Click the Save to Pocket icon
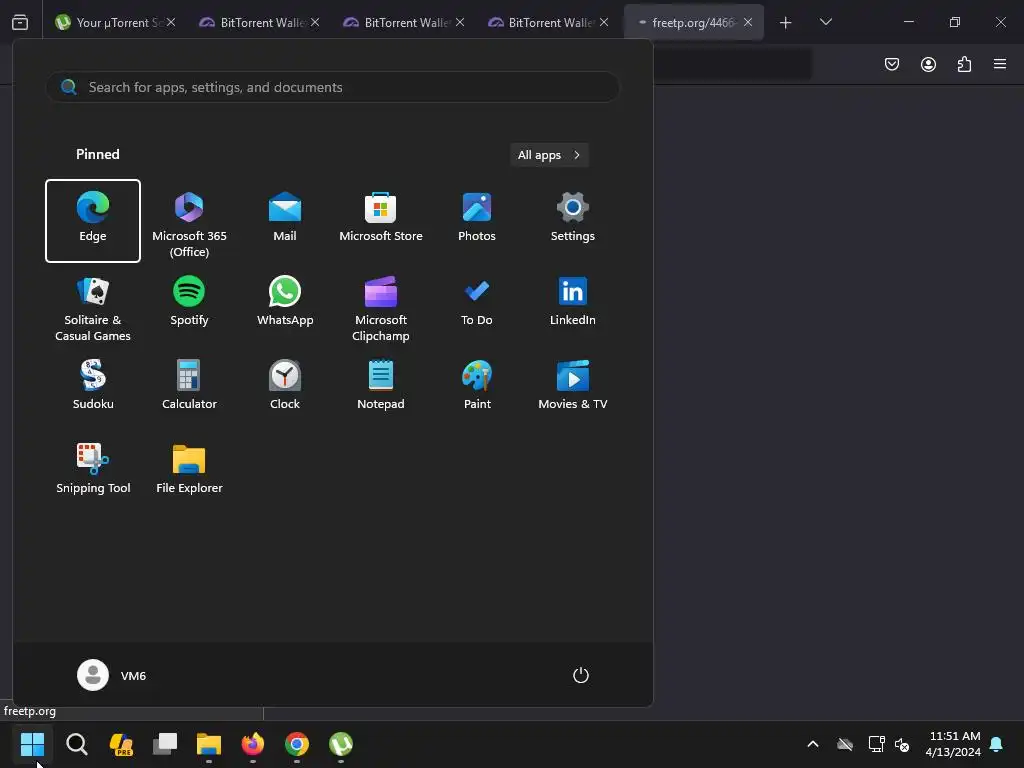 [892, 64]
